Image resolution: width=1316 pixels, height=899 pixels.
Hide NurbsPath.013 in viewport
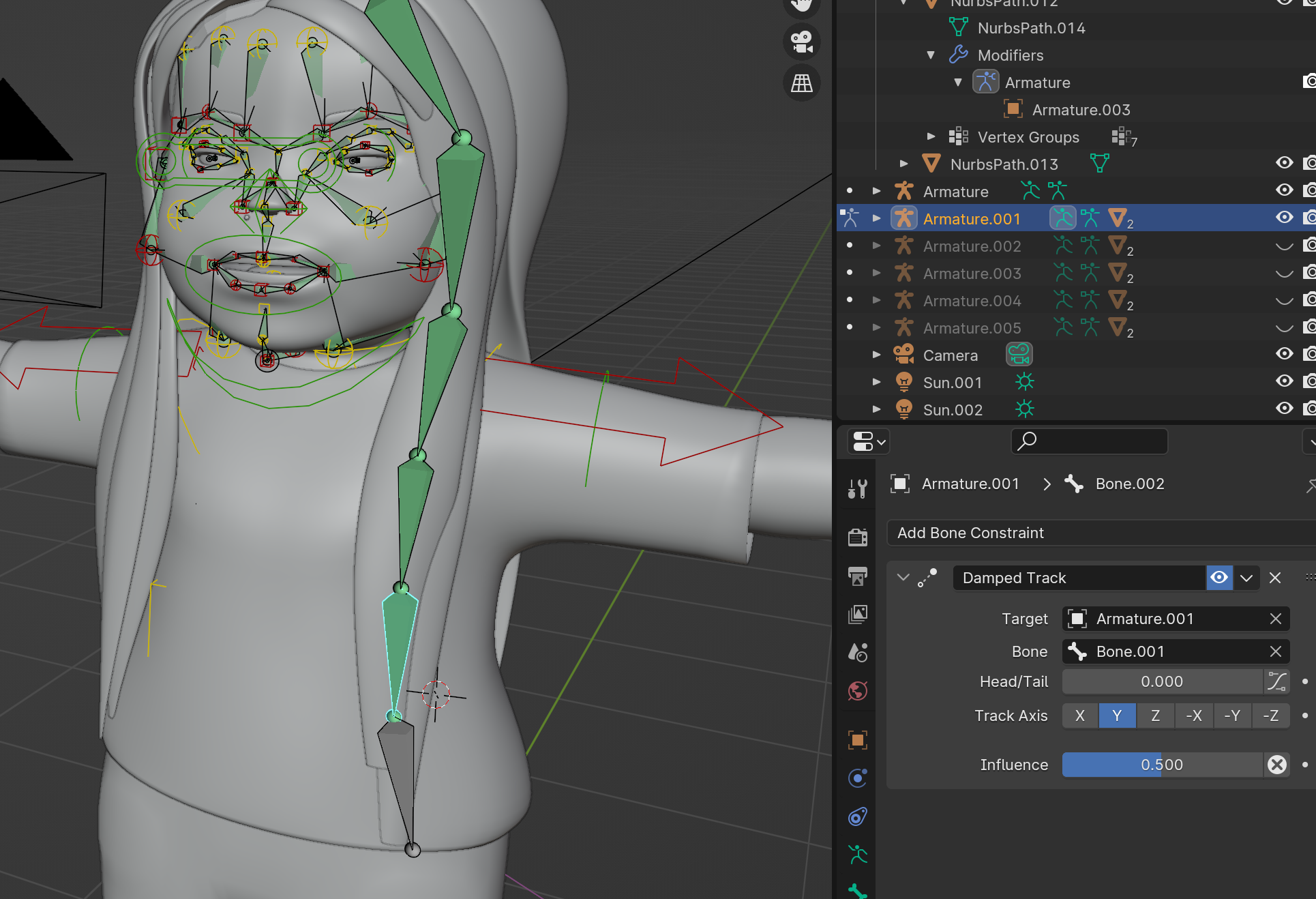(x=1284, y=163)
